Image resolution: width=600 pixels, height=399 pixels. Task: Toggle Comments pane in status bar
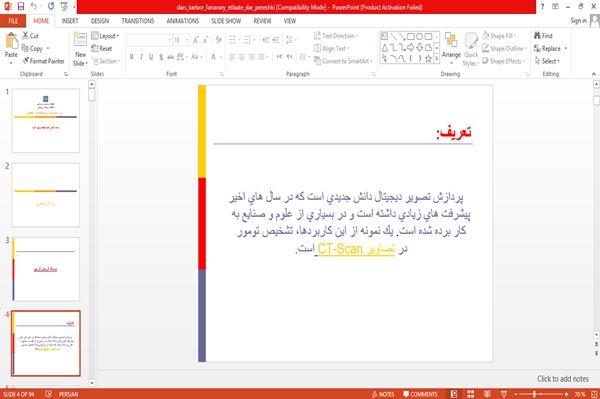tap(420, 394)
